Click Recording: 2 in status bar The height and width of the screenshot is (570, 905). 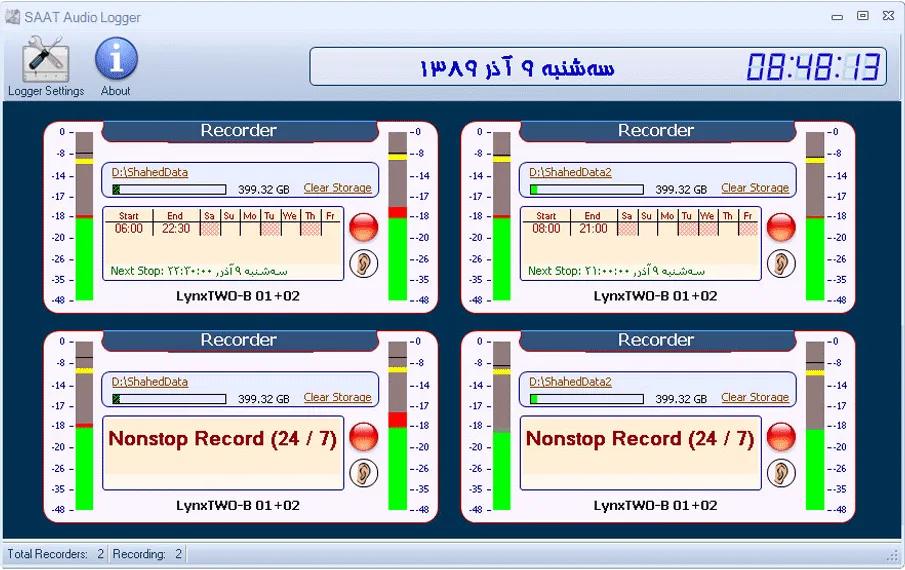click(x=148, y=554)
